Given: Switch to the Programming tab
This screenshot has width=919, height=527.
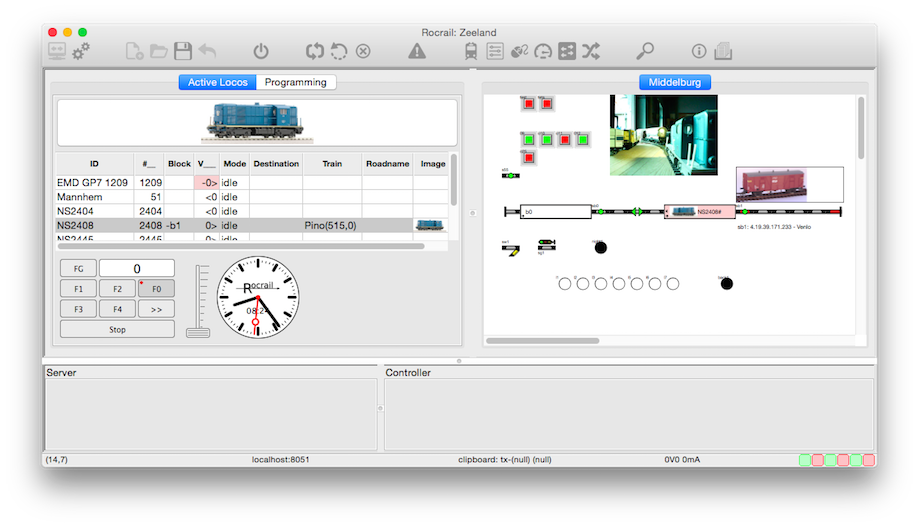Looking at the screenshot, I should pyautogui.click(x=296, y=82).
